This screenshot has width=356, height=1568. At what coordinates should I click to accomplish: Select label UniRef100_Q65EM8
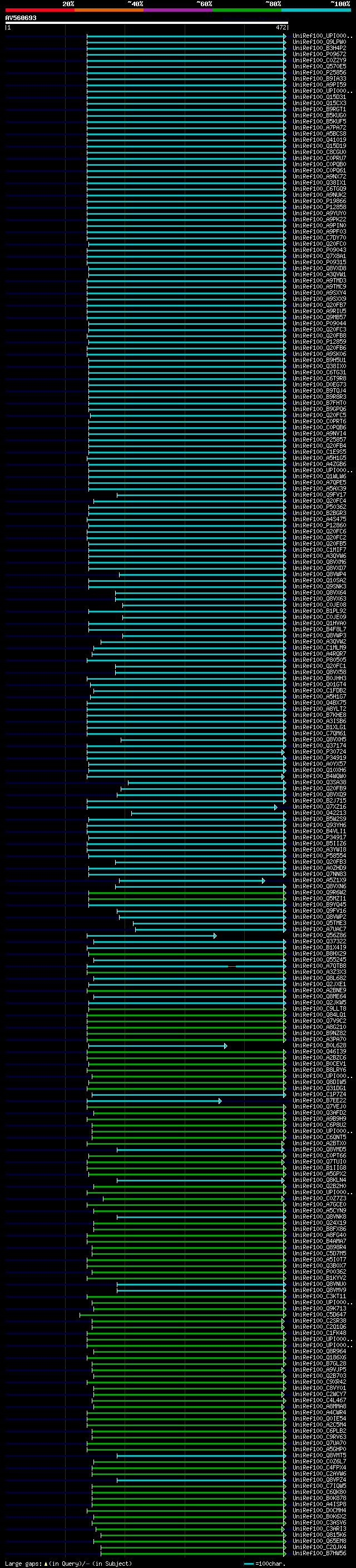pos(319,1541)
